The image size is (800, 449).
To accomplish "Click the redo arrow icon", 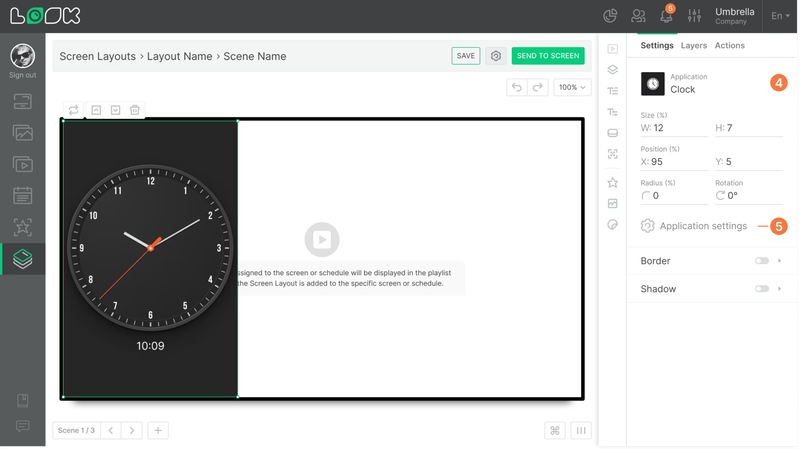I will pos(538,88).
